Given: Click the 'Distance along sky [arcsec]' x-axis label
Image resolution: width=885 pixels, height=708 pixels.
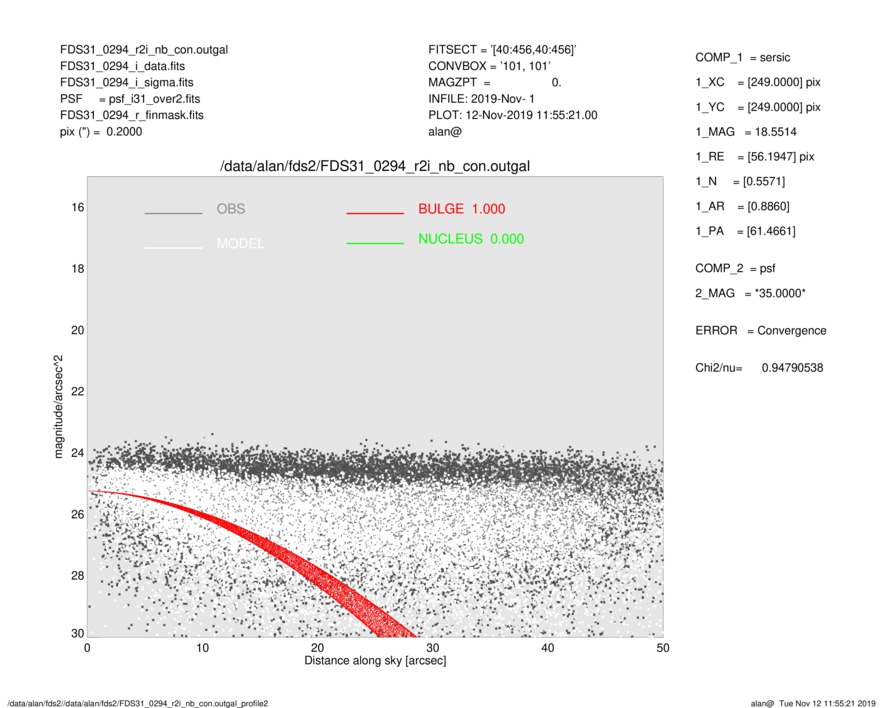Looking at the screenshot, I should (x=375, y=661).
